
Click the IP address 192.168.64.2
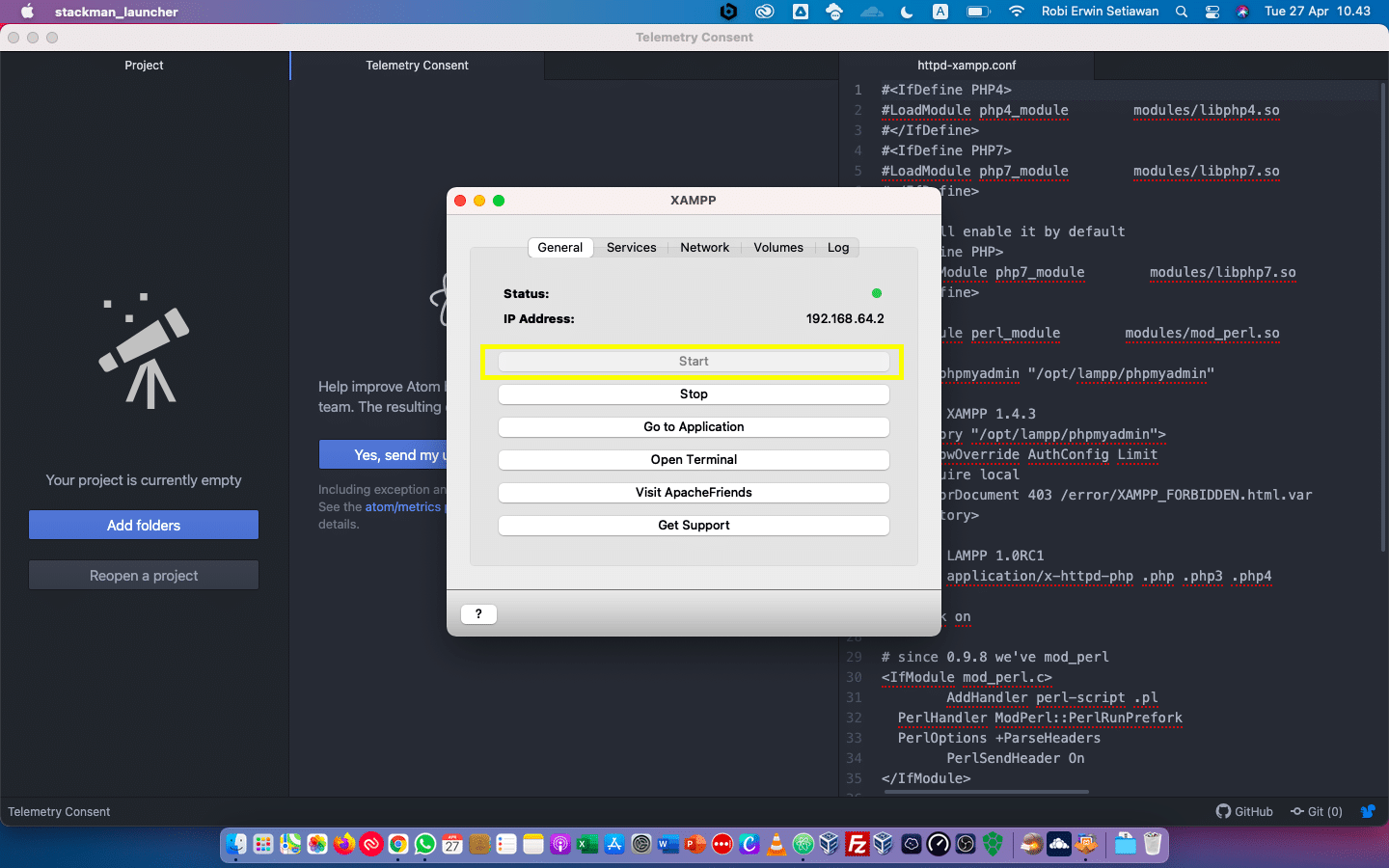[x=845, y=319]
